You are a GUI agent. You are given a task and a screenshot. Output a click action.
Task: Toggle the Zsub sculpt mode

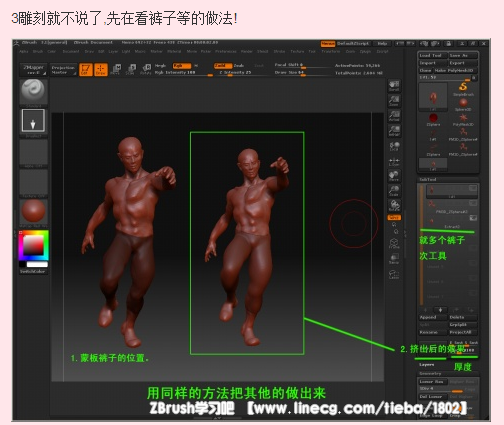(x=239, y=66)
